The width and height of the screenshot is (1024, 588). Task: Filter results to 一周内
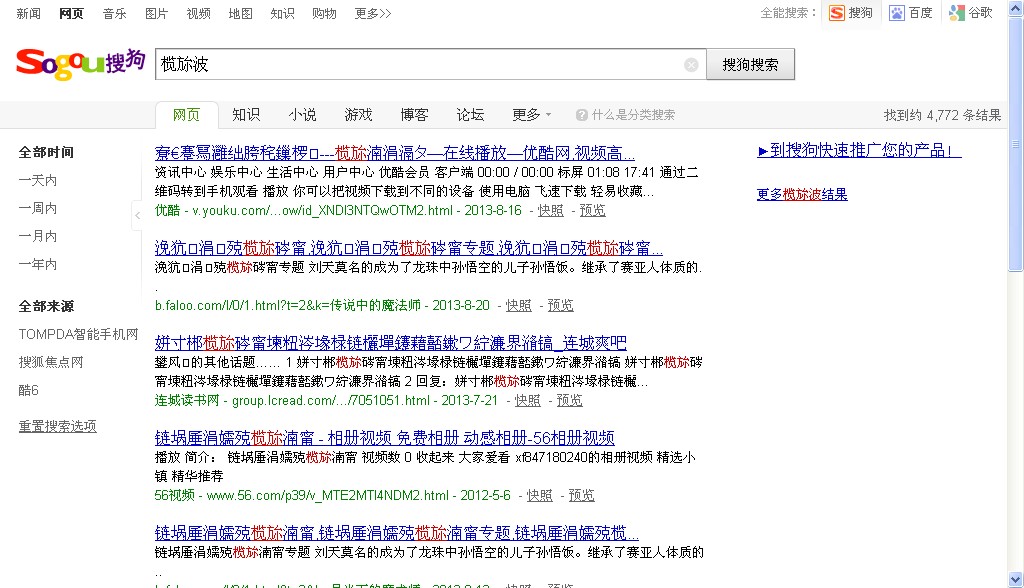pos(38,208)
